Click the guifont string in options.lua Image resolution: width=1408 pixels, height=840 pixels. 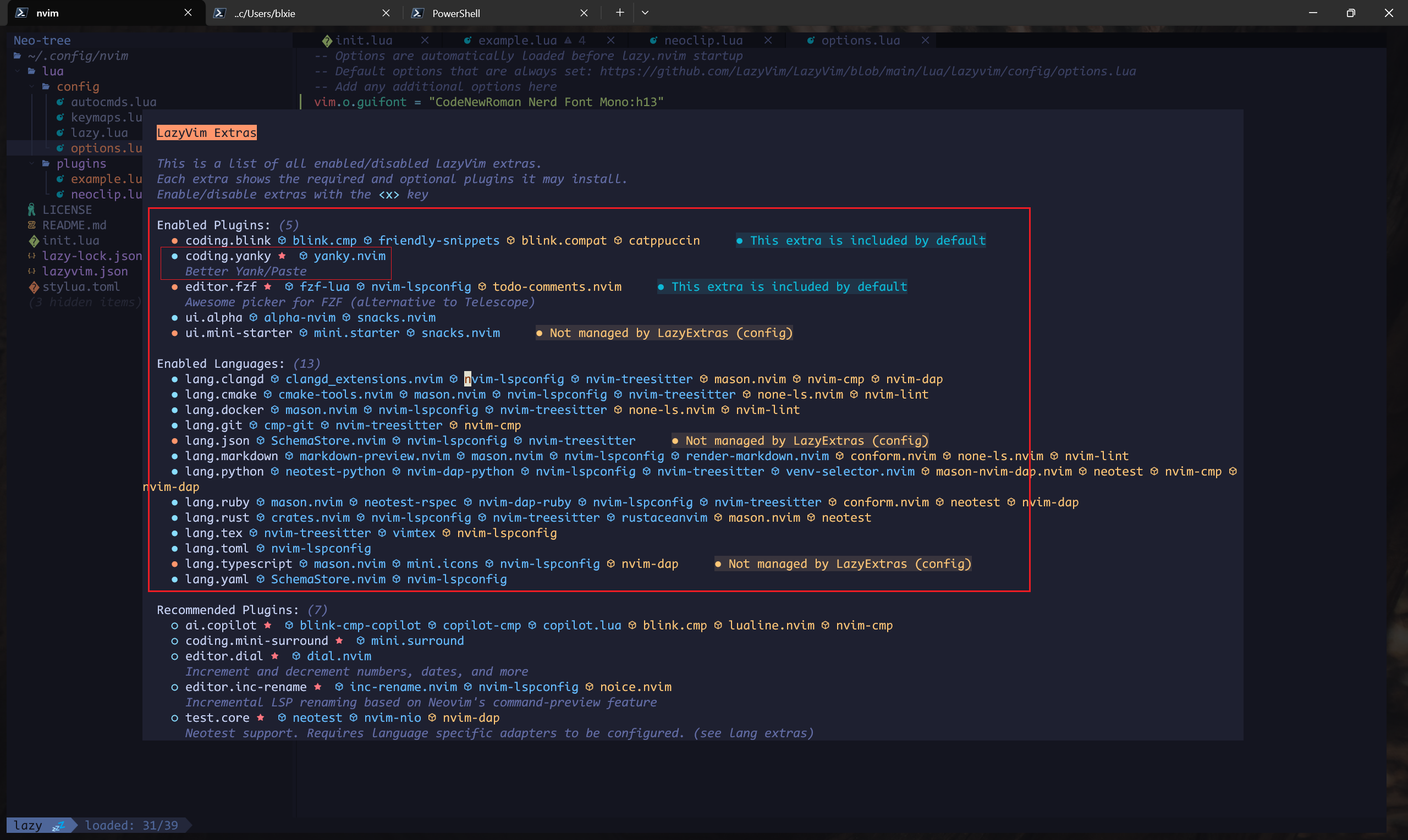[546, 102]
